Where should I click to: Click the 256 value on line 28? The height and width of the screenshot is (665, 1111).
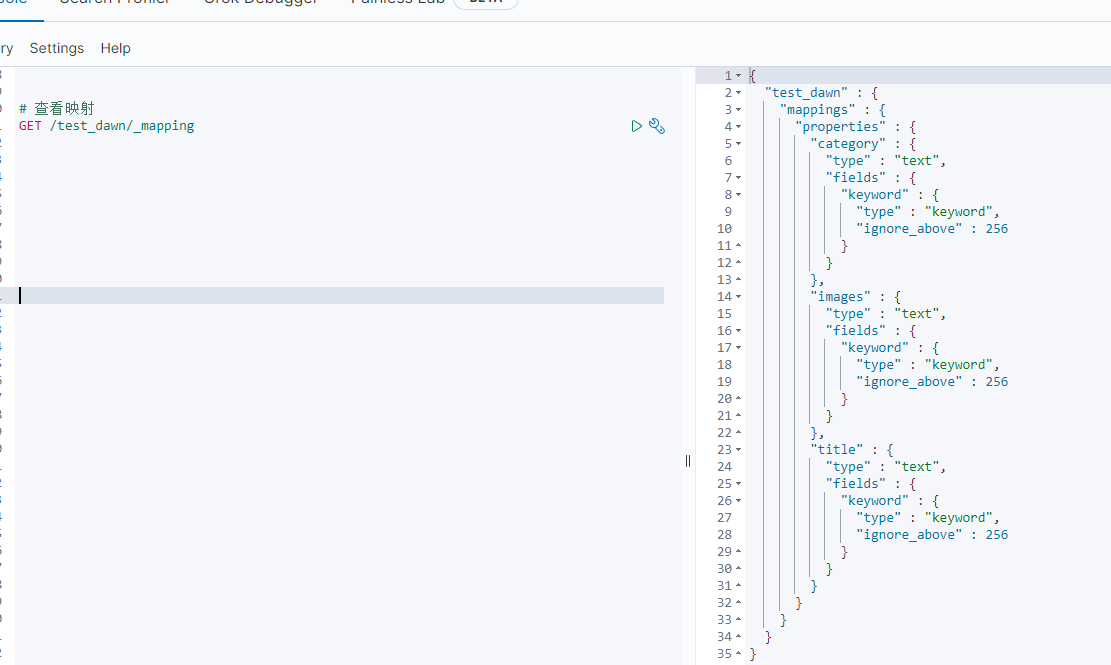(x=997, y=535)
